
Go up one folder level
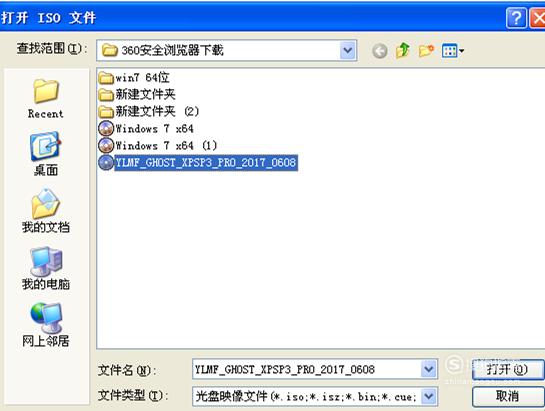[x=403, y=51]
